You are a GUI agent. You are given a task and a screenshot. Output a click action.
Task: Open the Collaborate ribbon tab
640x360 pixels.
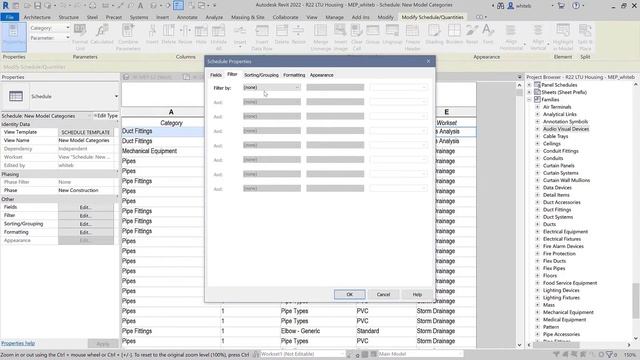tap(285, 17)
